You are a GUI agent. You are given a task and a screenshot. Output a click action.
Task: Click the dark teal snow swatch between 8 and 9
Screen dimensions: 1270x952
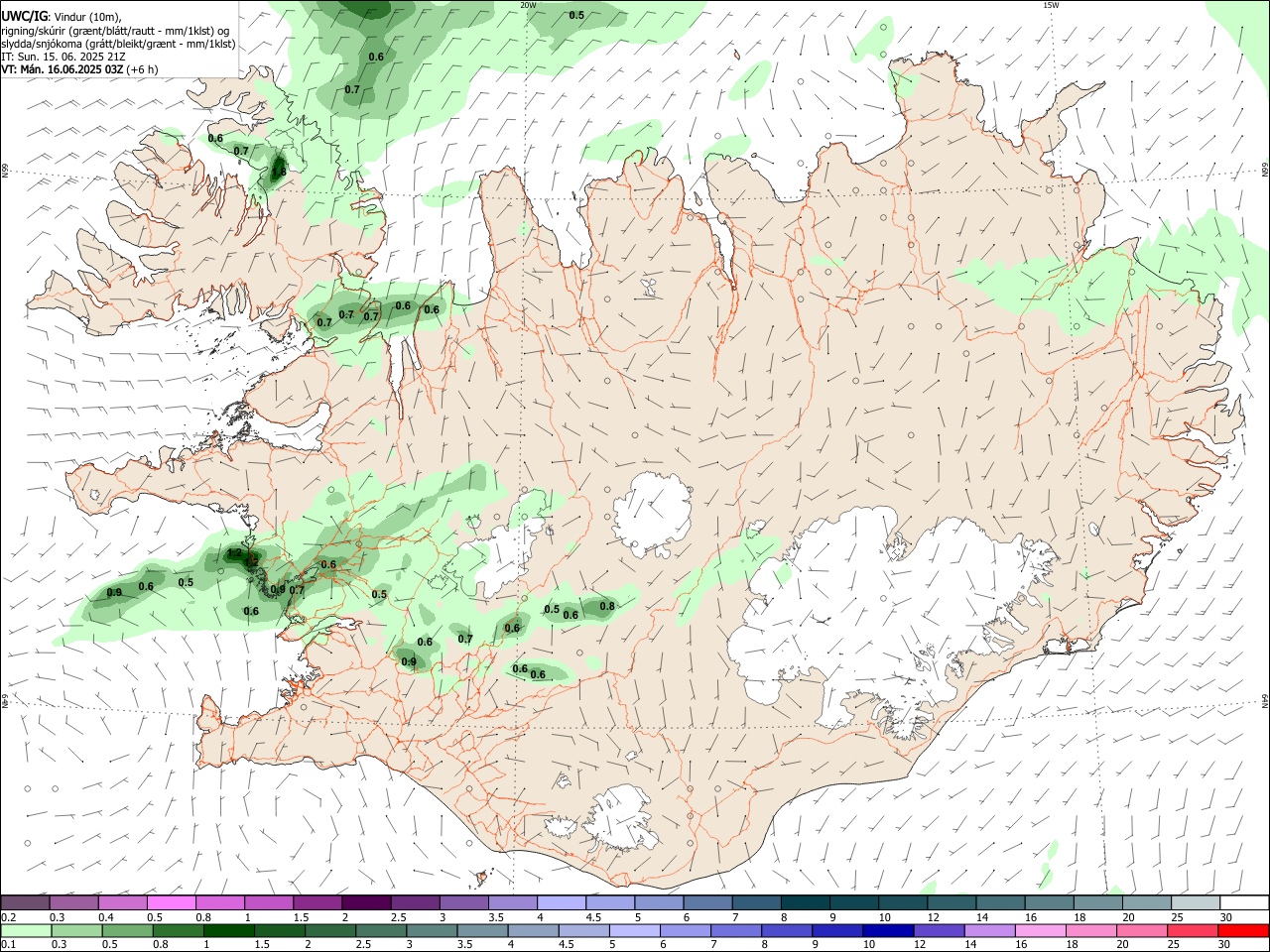[x=804, y=903]
